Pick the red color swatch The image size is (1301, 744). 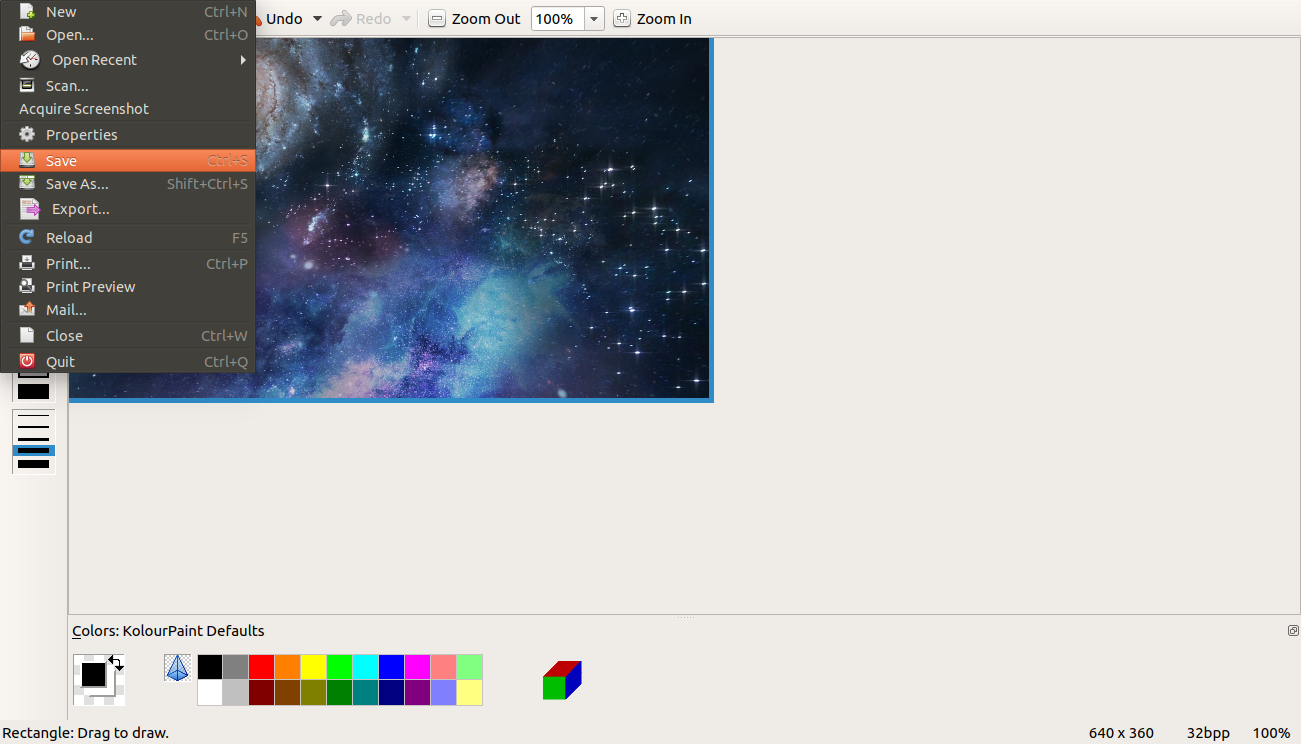pyautogui.click(x=262, y=667)
